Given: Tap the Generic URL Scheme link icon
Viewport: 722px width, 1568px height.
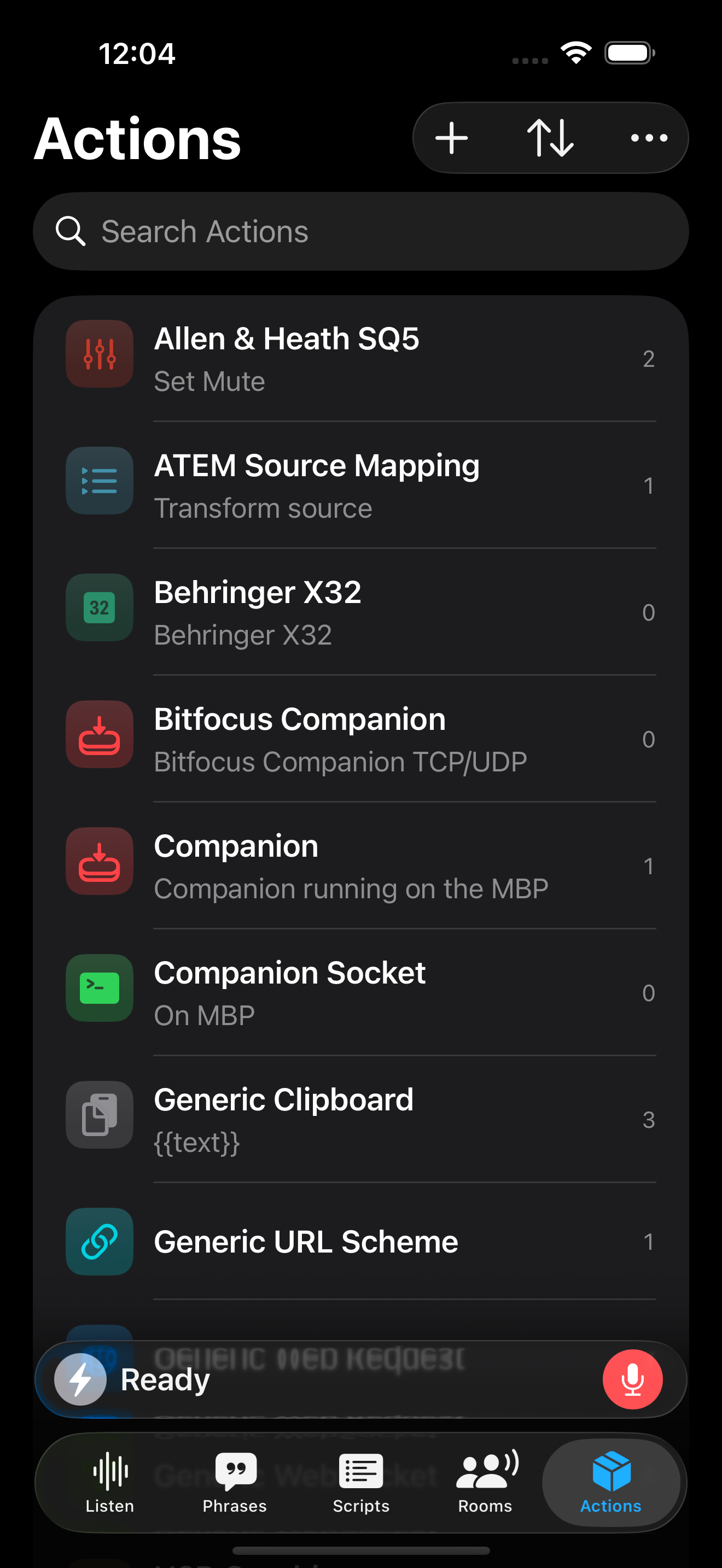Looking at the screenshot, I should pos(100,1242).
